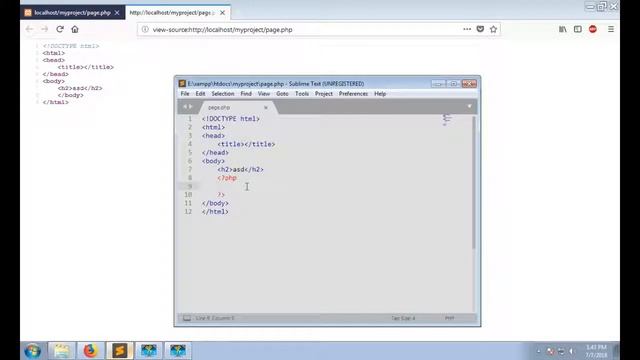Go to Firefox home page
Screen dimensions: 640x360
[x=75, y=29]
